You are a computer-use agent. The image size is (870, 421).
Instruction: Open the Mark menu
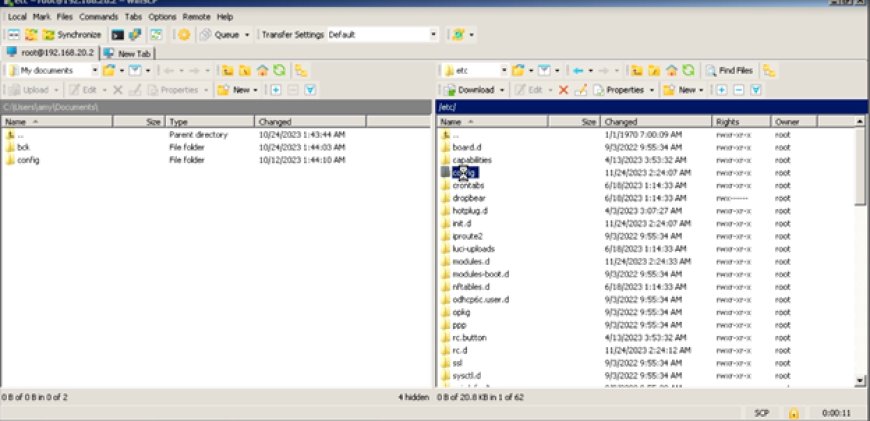[x=42, y=17]
